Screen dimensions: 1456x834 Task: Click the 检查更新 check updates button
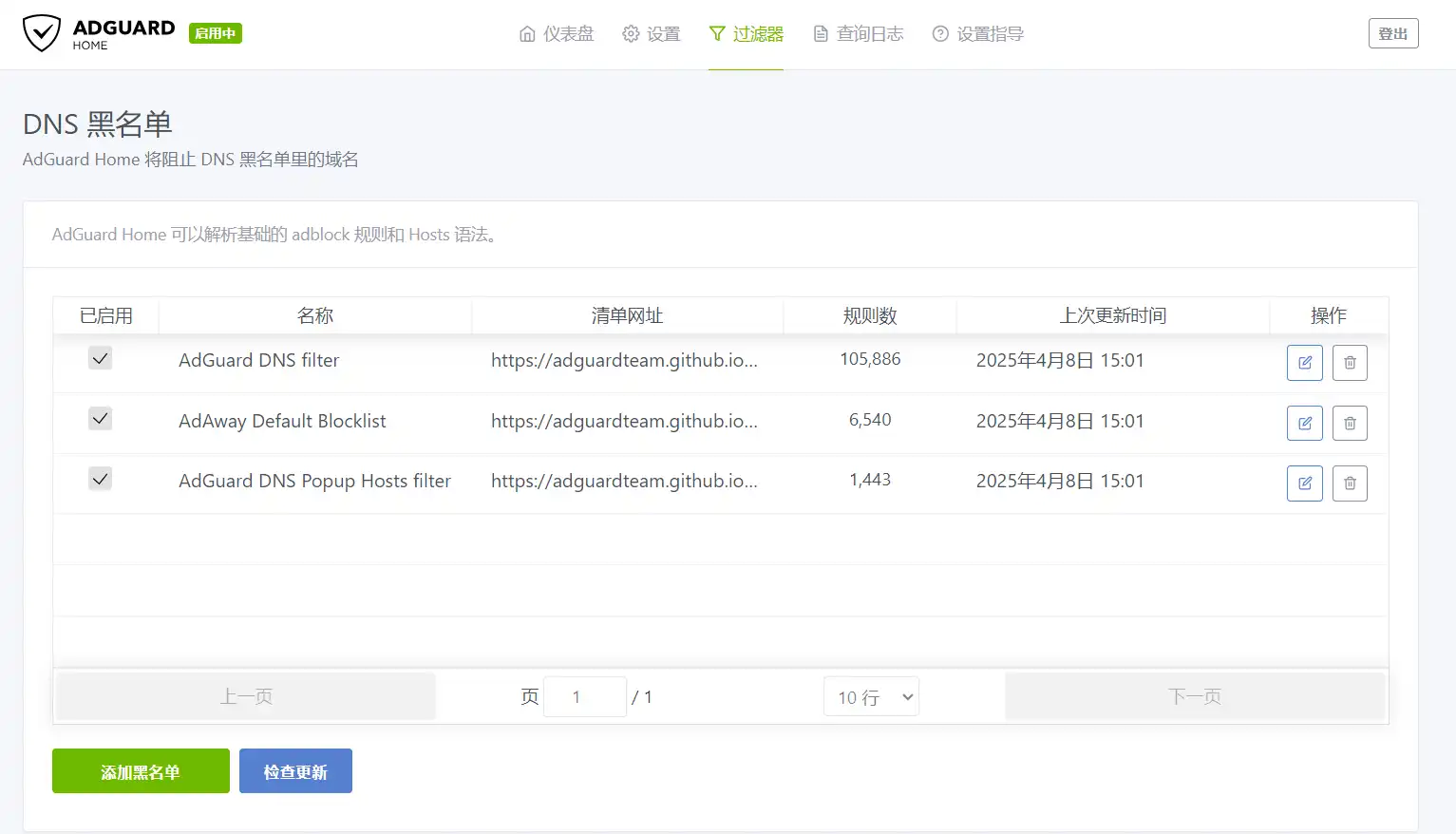295,771
